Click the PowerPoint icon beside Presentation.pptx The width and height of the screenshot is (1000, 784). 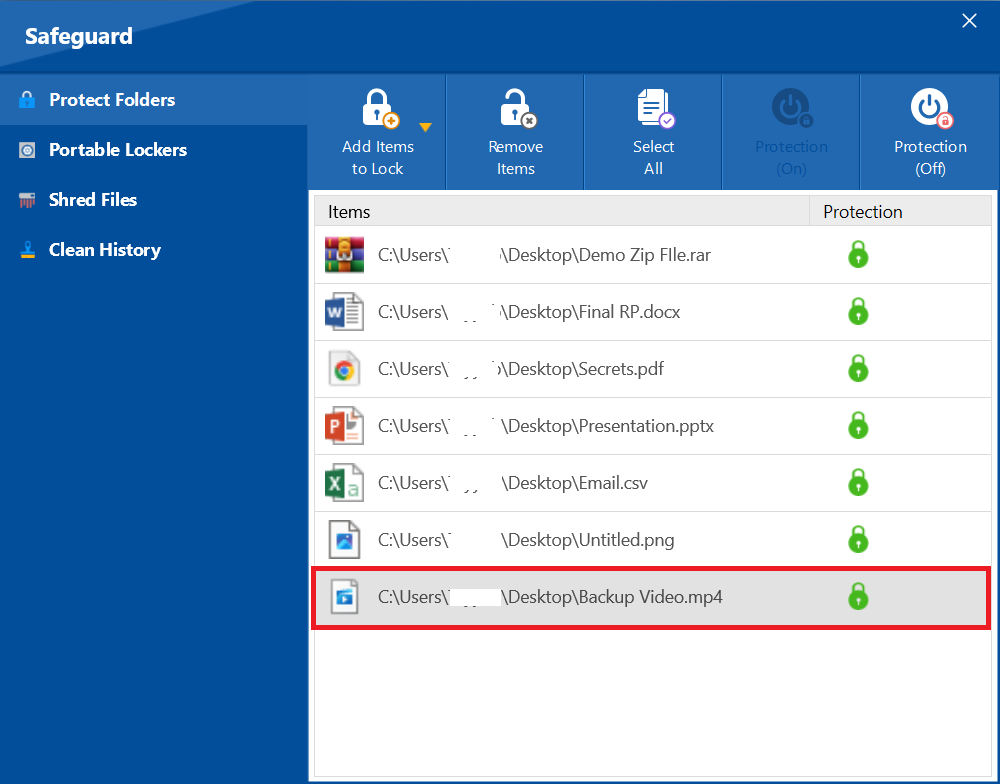(x=344, y=426)
